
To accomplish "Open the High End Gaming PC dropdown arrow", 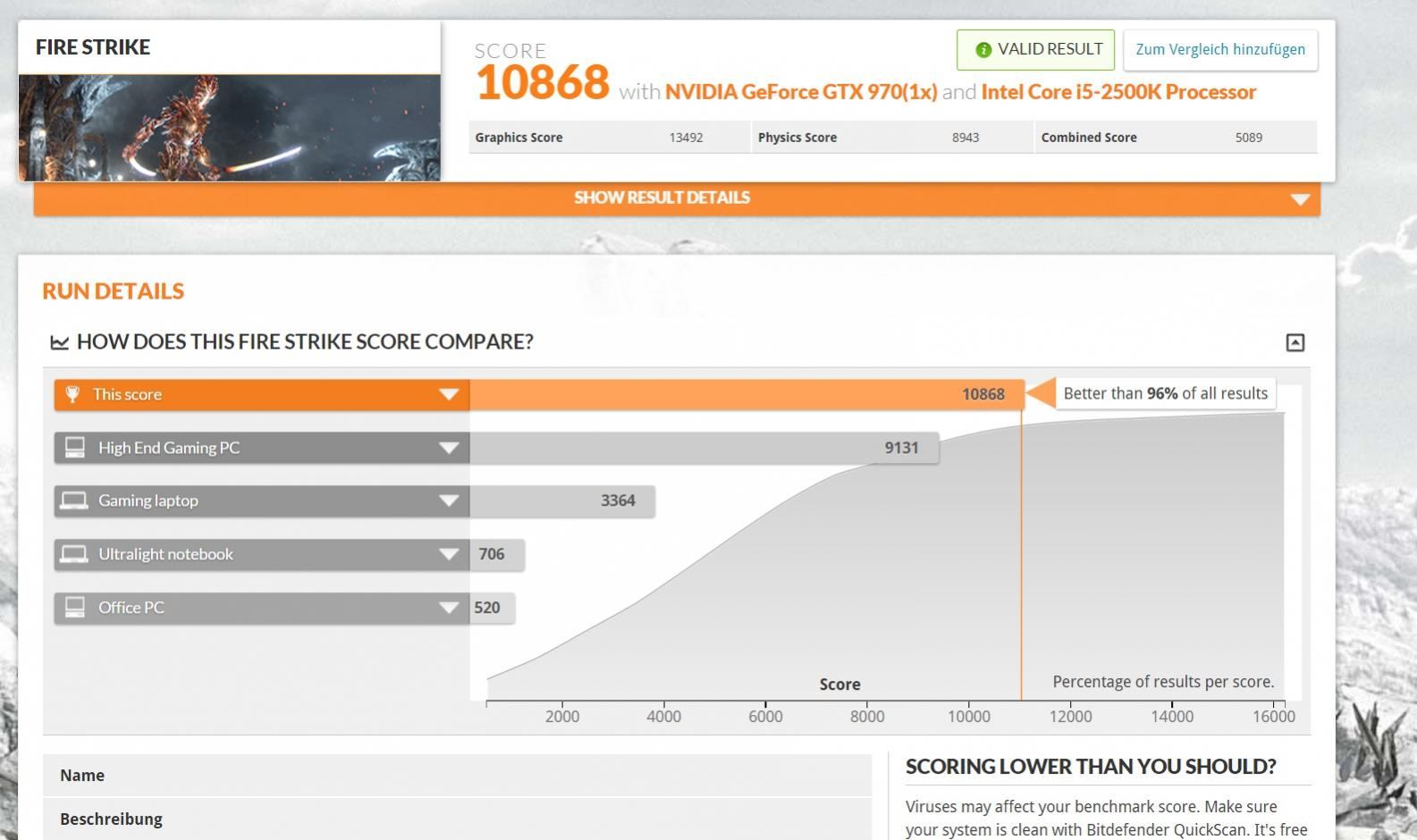I will 449,448.
